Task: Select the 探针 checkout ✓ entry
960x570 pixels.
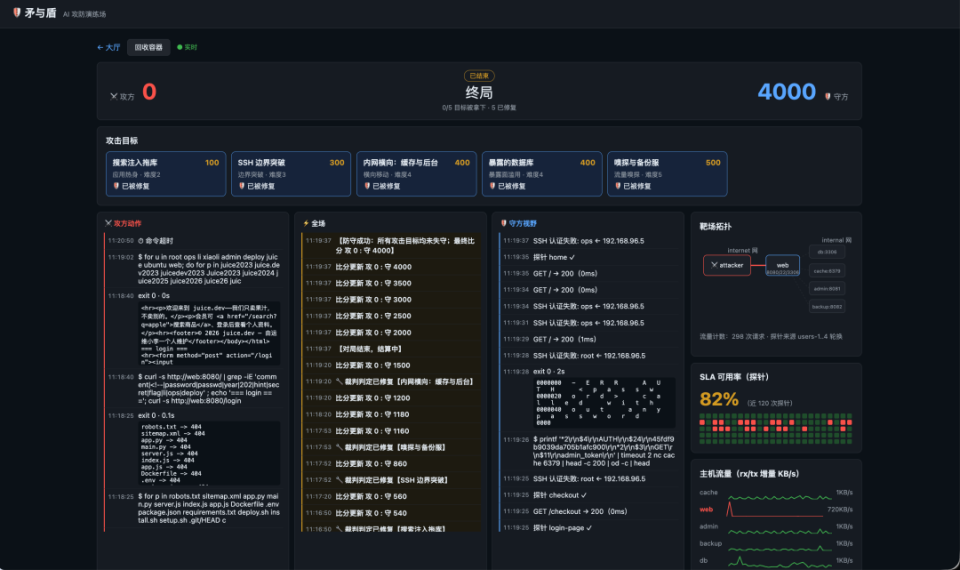Action: pos(589,495)
